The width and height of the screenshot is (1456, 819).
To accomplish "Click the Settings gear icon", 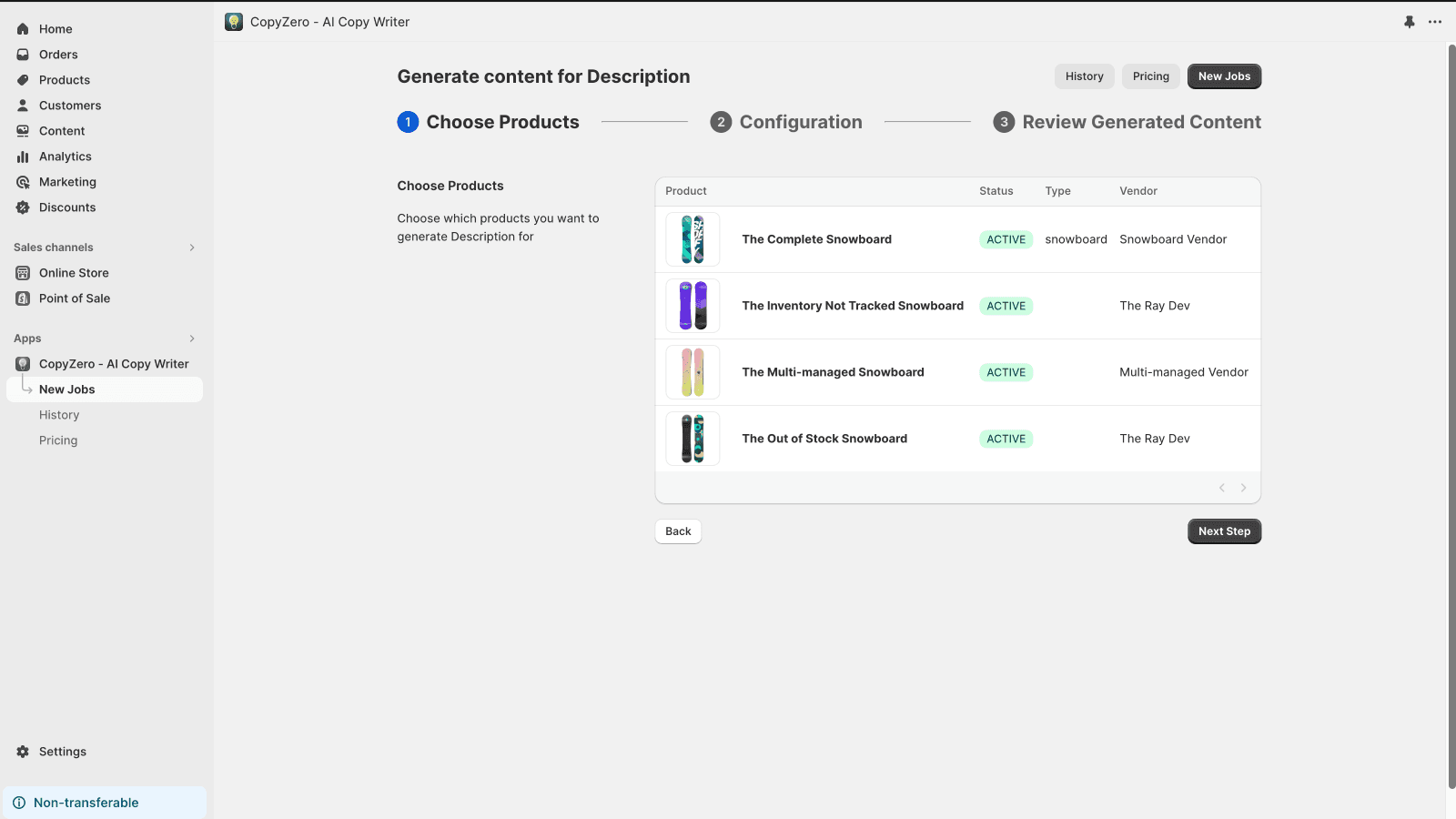I will (x=23, y=752).
